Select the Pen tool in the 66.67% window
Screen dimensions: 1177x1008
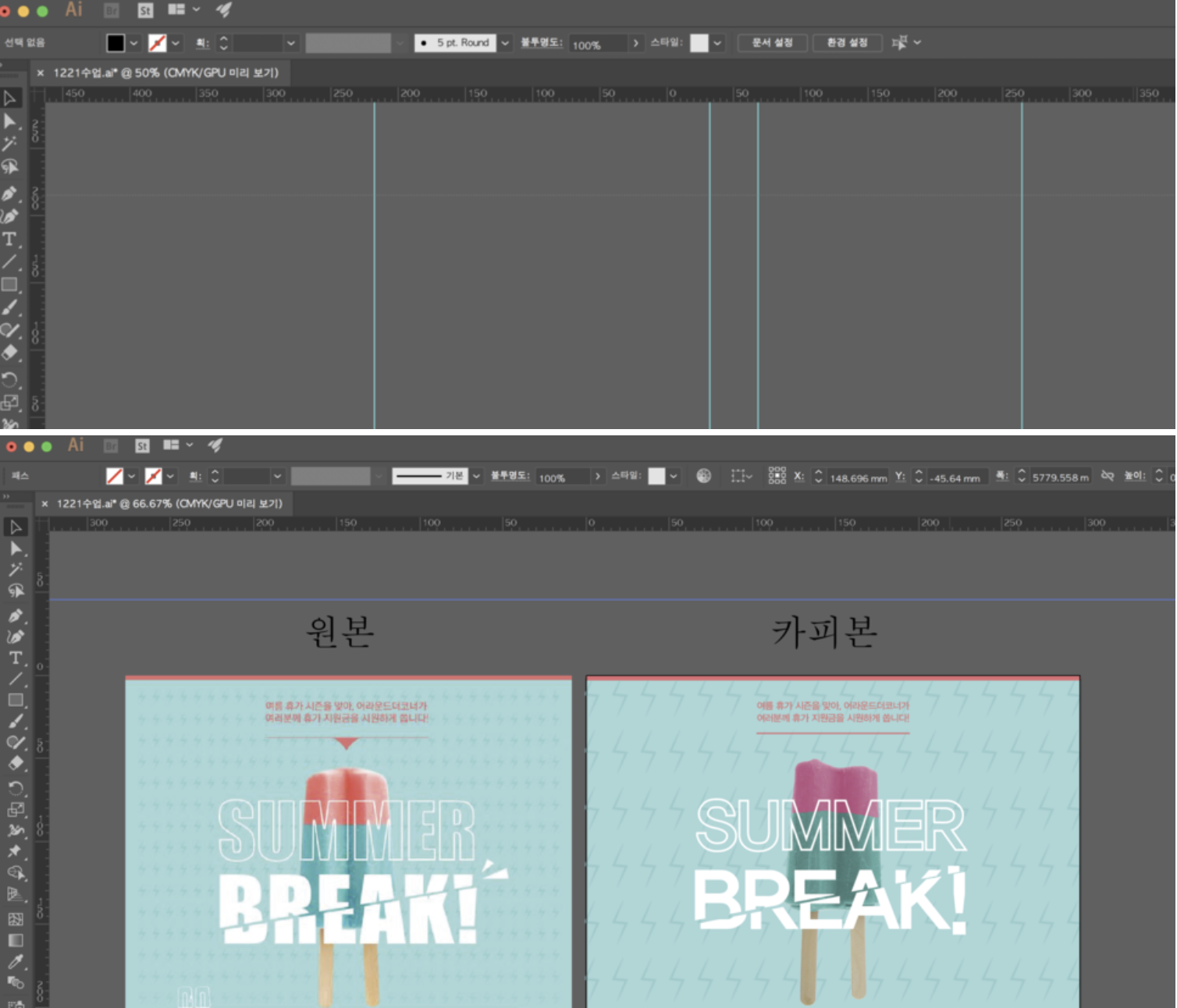pyautogui.click(x=16, y=616)
